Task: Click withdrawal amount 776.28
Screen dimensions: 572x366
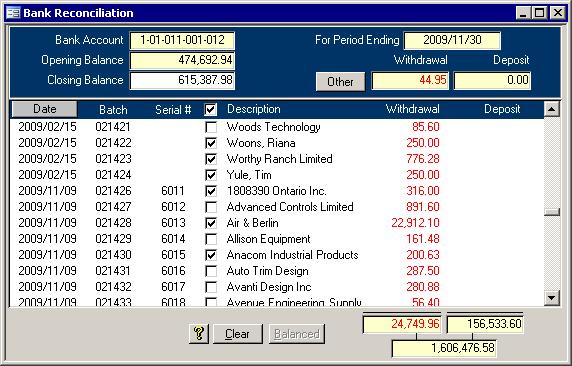Action: coord(423,159)
